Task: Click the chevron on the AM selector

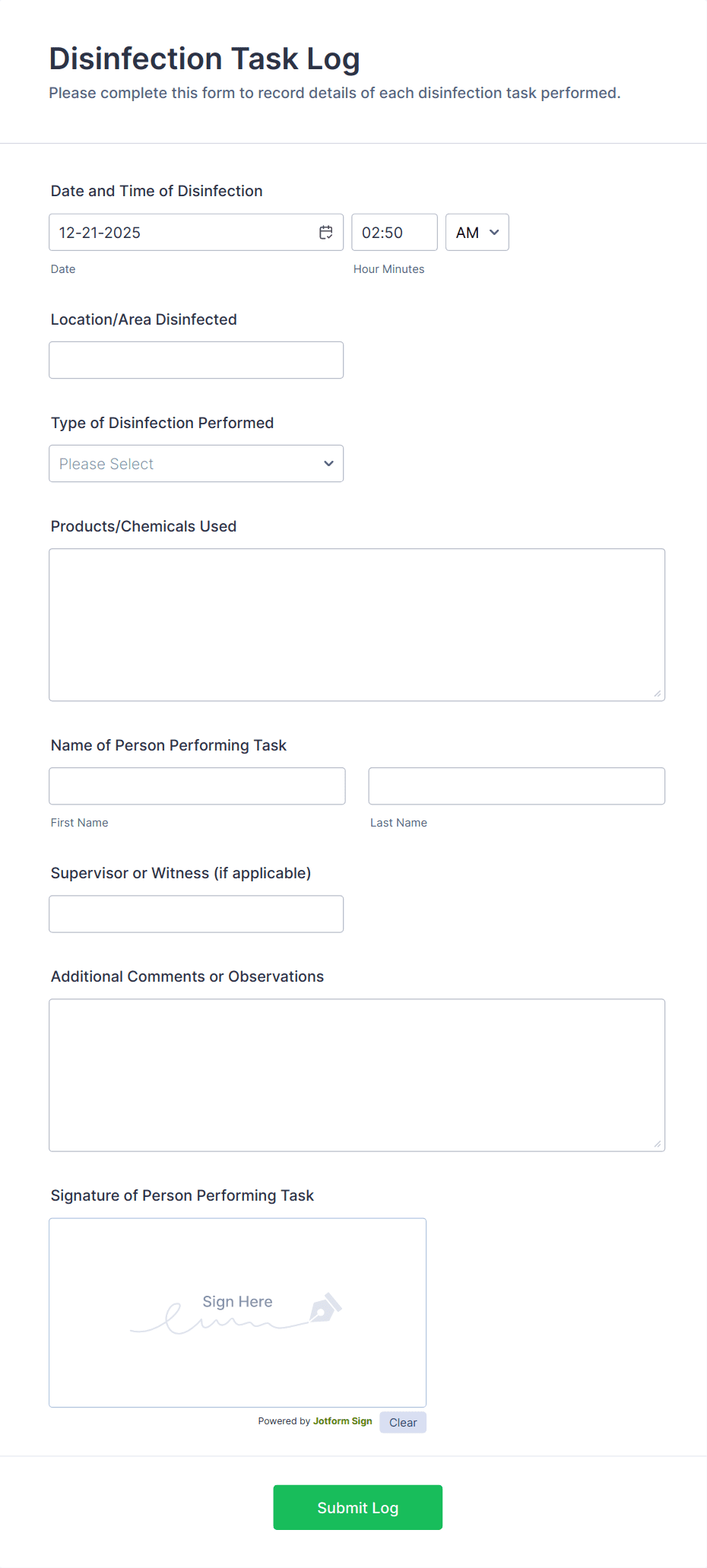Action: click(493, 232)
